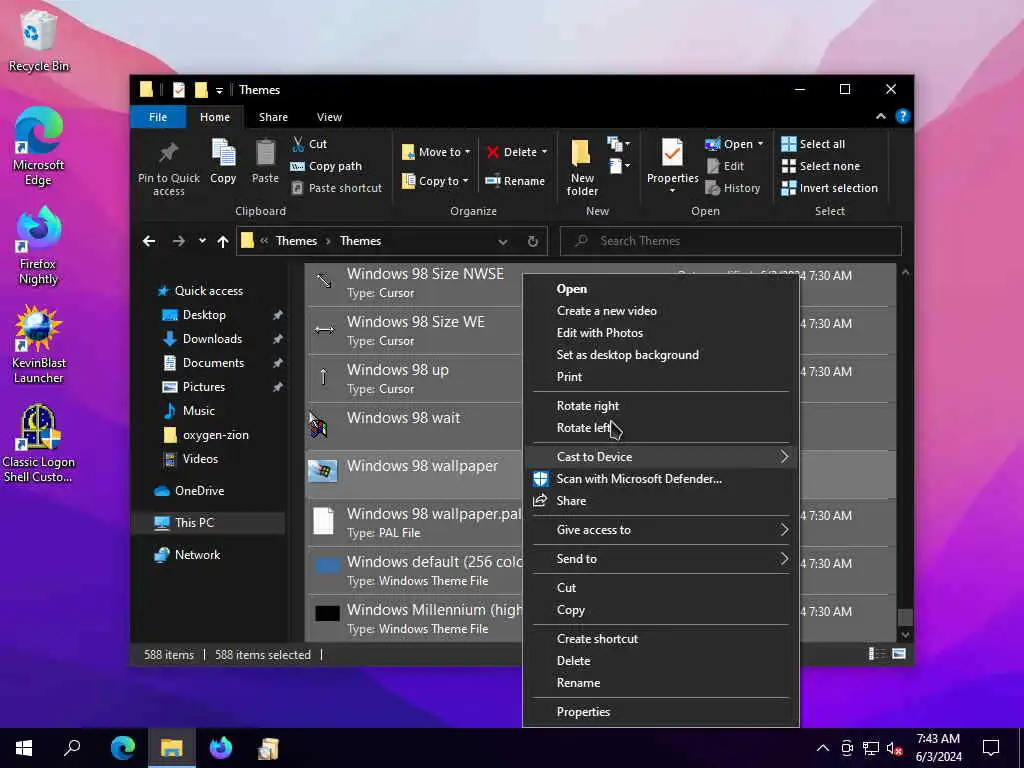Switch to details view in status bar
The height and width of the screenshot is (768, 1024).
tap(876, 654)
